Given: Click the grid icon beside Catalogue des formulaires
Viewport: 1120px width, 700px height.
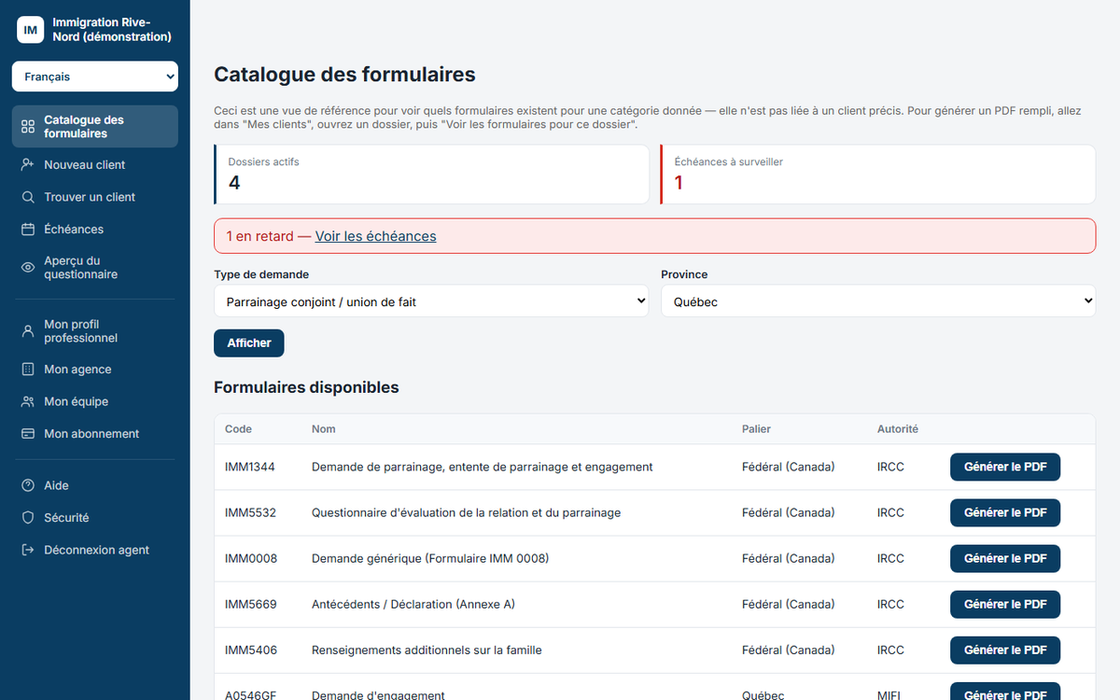Looking at the screenshot, I should (28, 126).
